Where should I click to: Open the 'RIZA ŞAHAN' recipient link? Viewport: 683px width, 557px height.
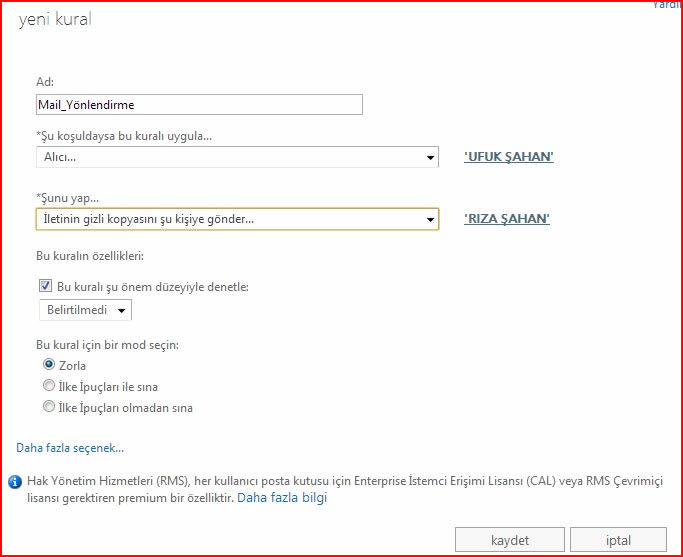click(506, 219)
